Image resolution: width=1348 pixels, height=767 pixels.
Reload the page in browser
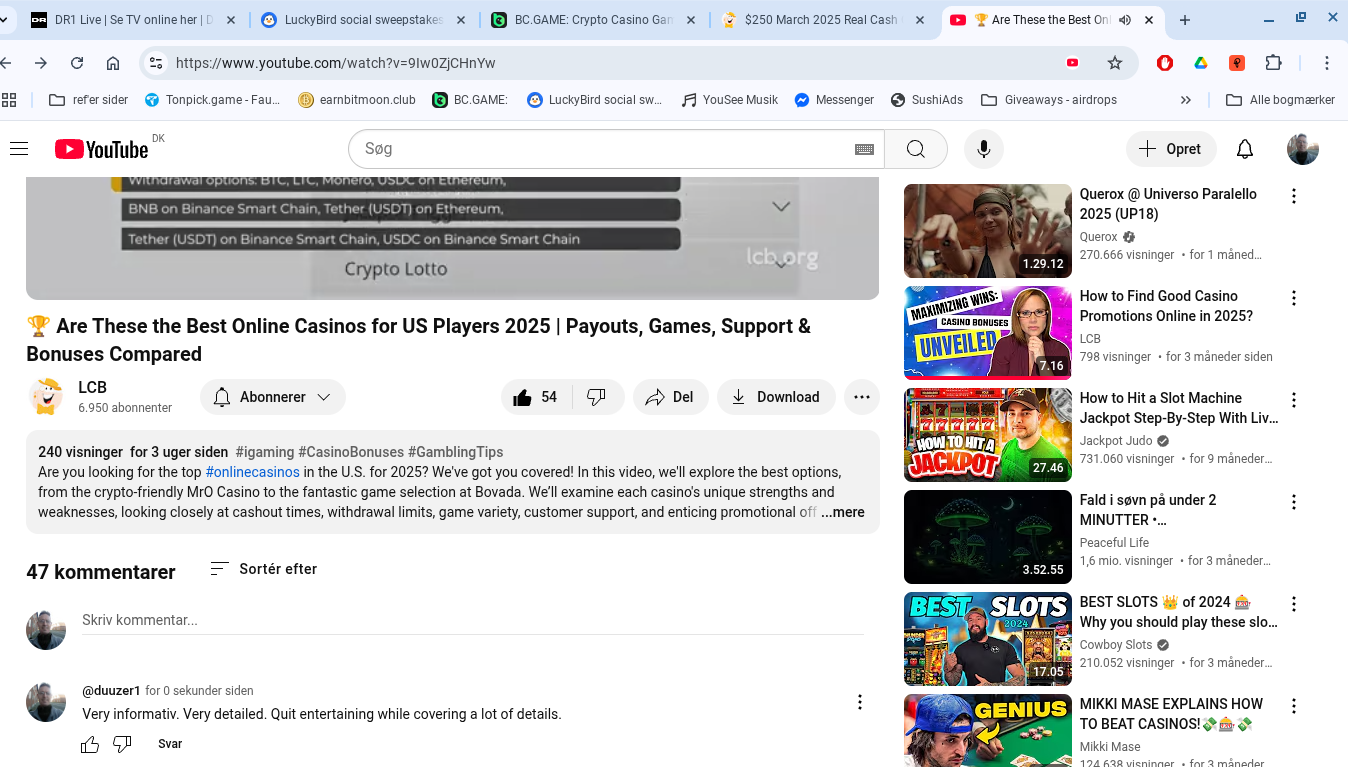(x=77, y=63)
